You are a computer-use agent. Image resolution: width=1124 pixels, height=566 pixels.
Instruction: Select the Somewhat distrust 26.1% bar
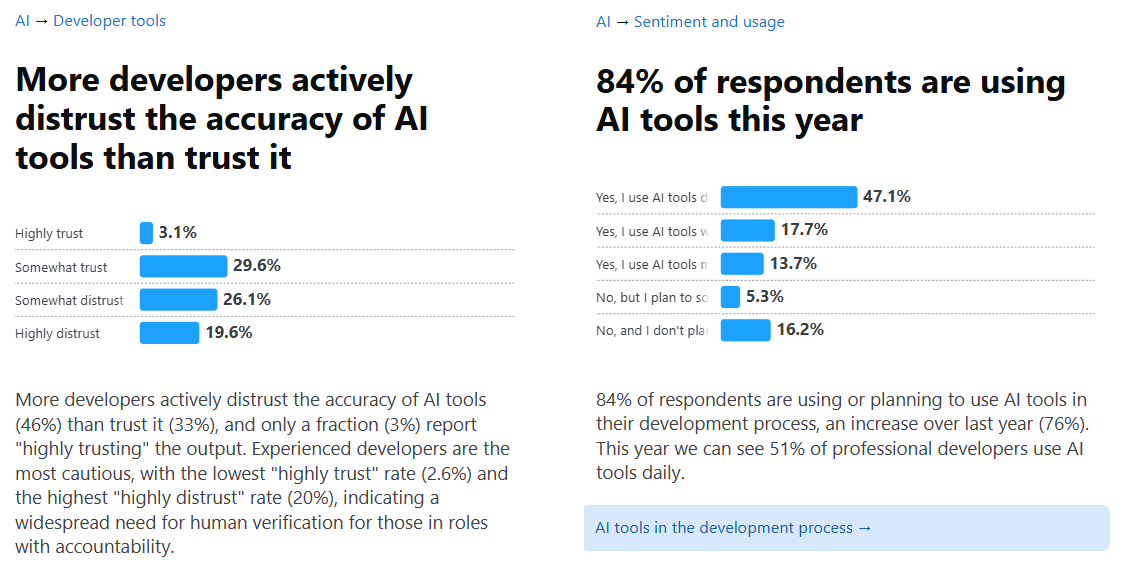(178, 299)
